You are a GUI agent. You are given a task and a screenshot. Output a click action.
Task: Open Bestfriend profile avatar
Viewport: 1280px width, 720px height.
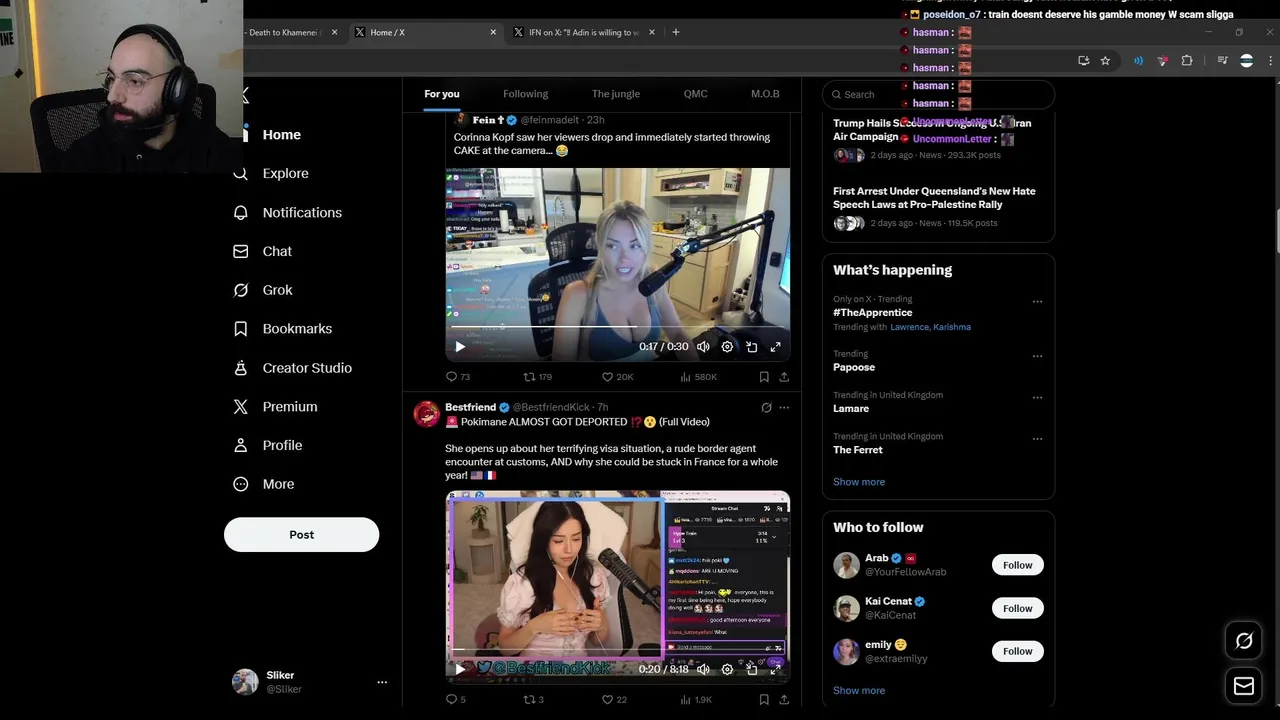427,414
